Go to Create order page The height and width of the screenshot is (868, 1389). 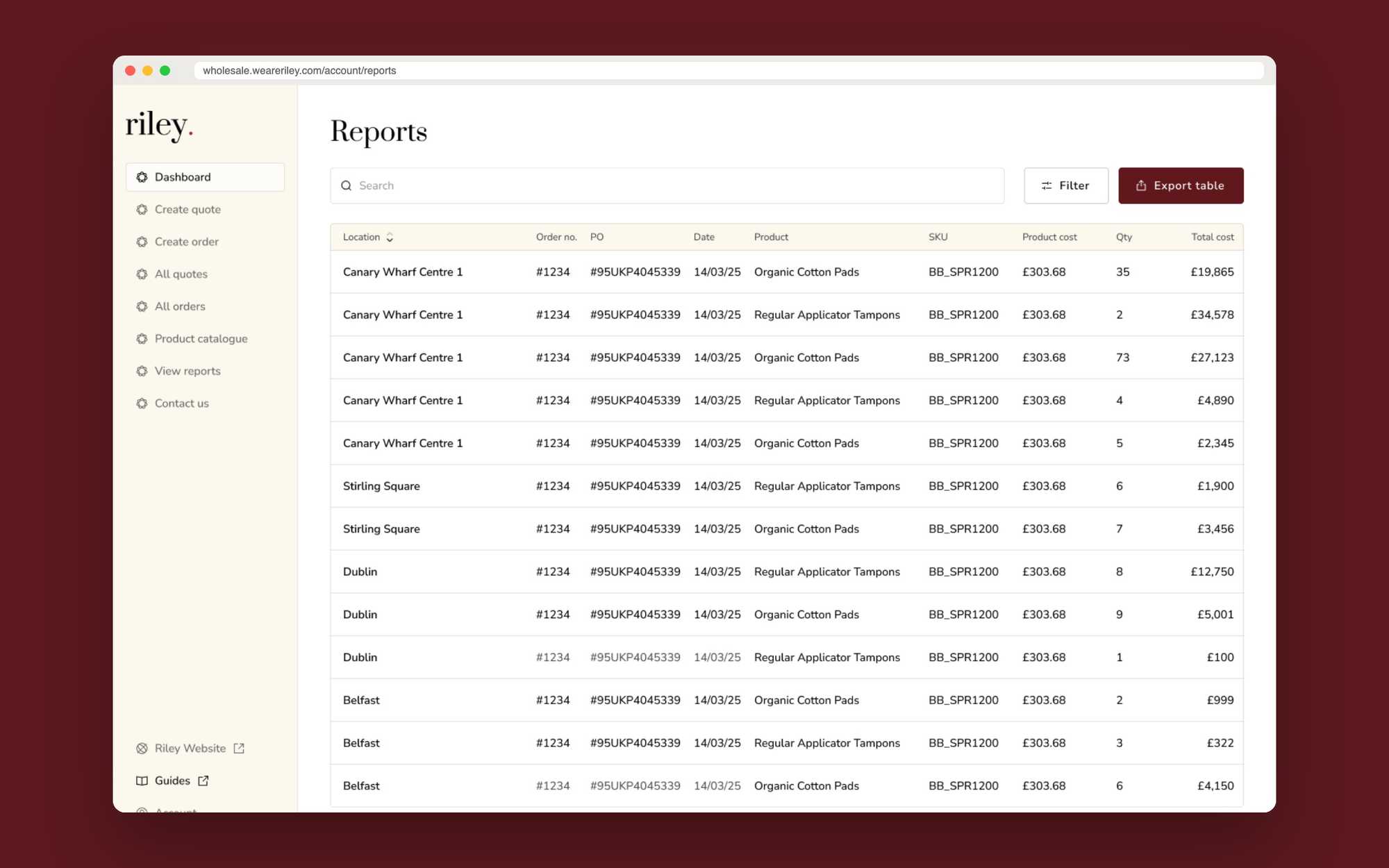point(186,242)
